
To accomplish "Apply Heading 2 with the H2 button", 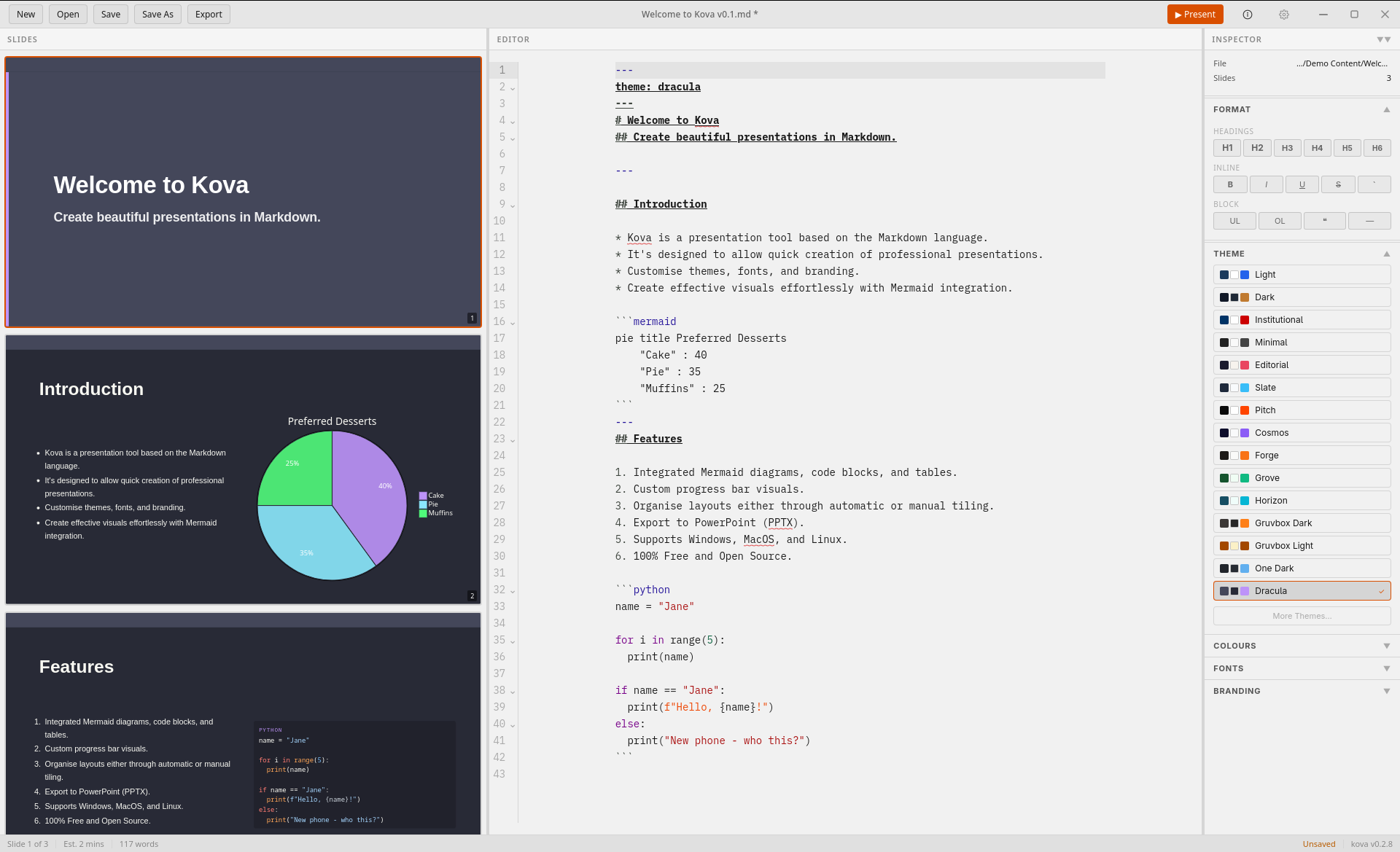I will (1257, 148).
